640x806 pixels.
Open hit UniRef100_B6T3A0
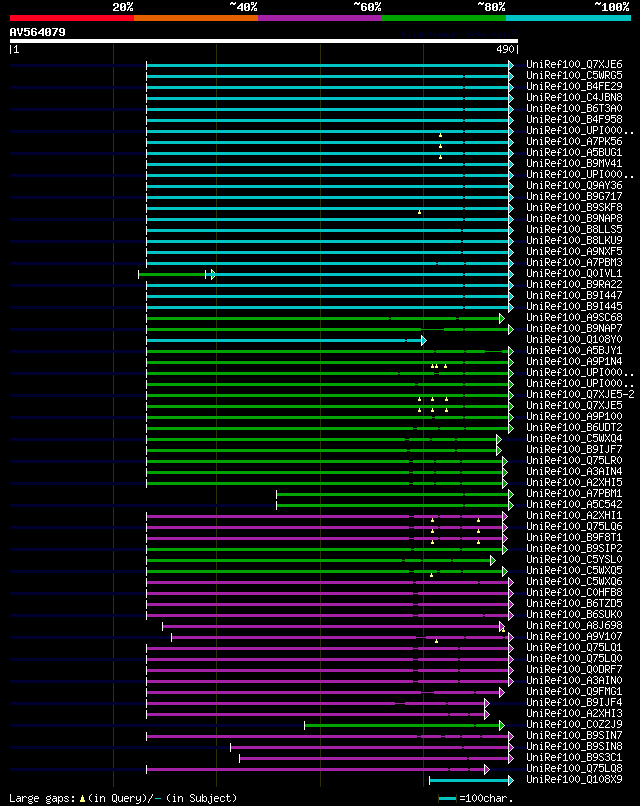click(x=574, y=108)
